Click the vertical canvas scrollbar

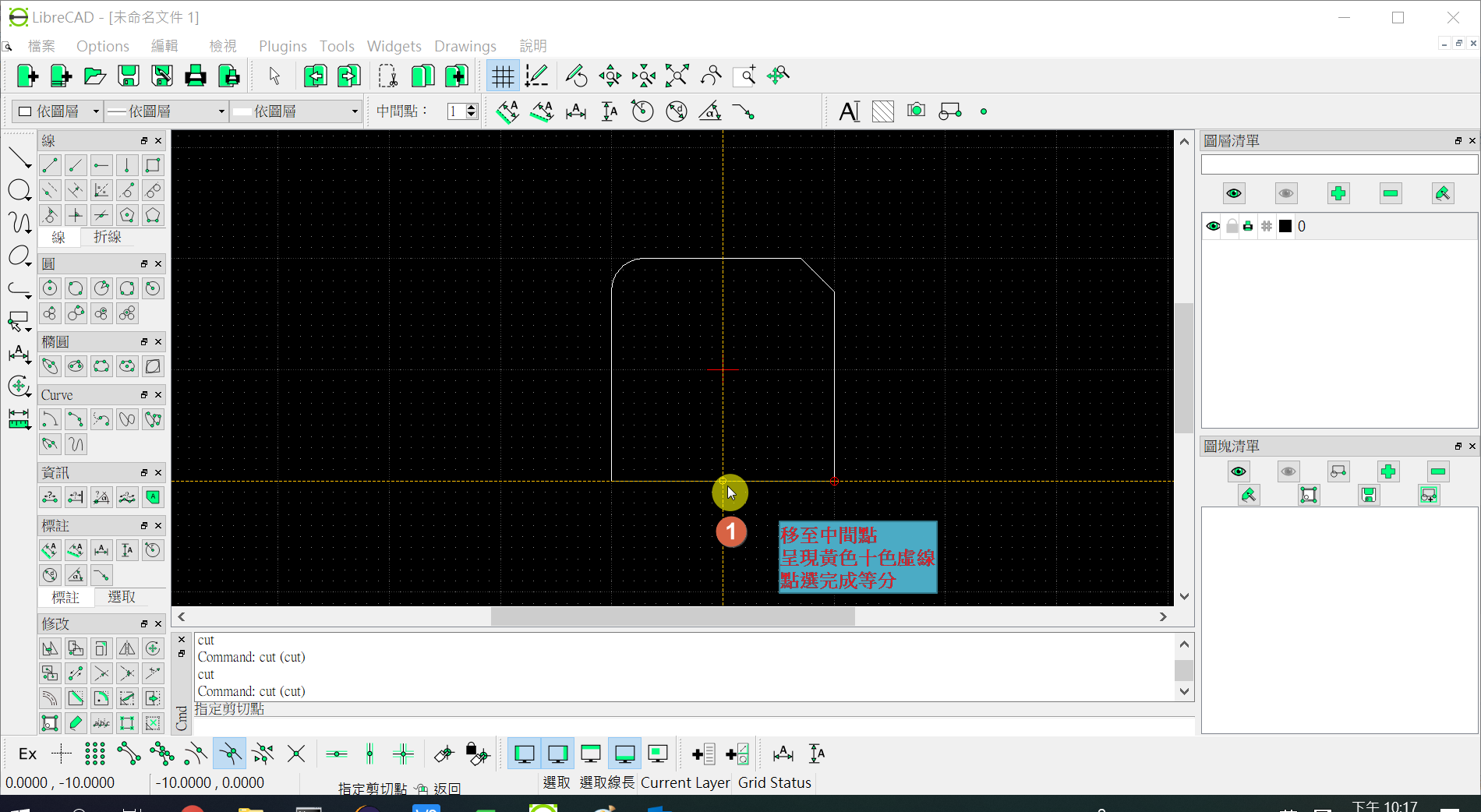tap(1184, 369)
